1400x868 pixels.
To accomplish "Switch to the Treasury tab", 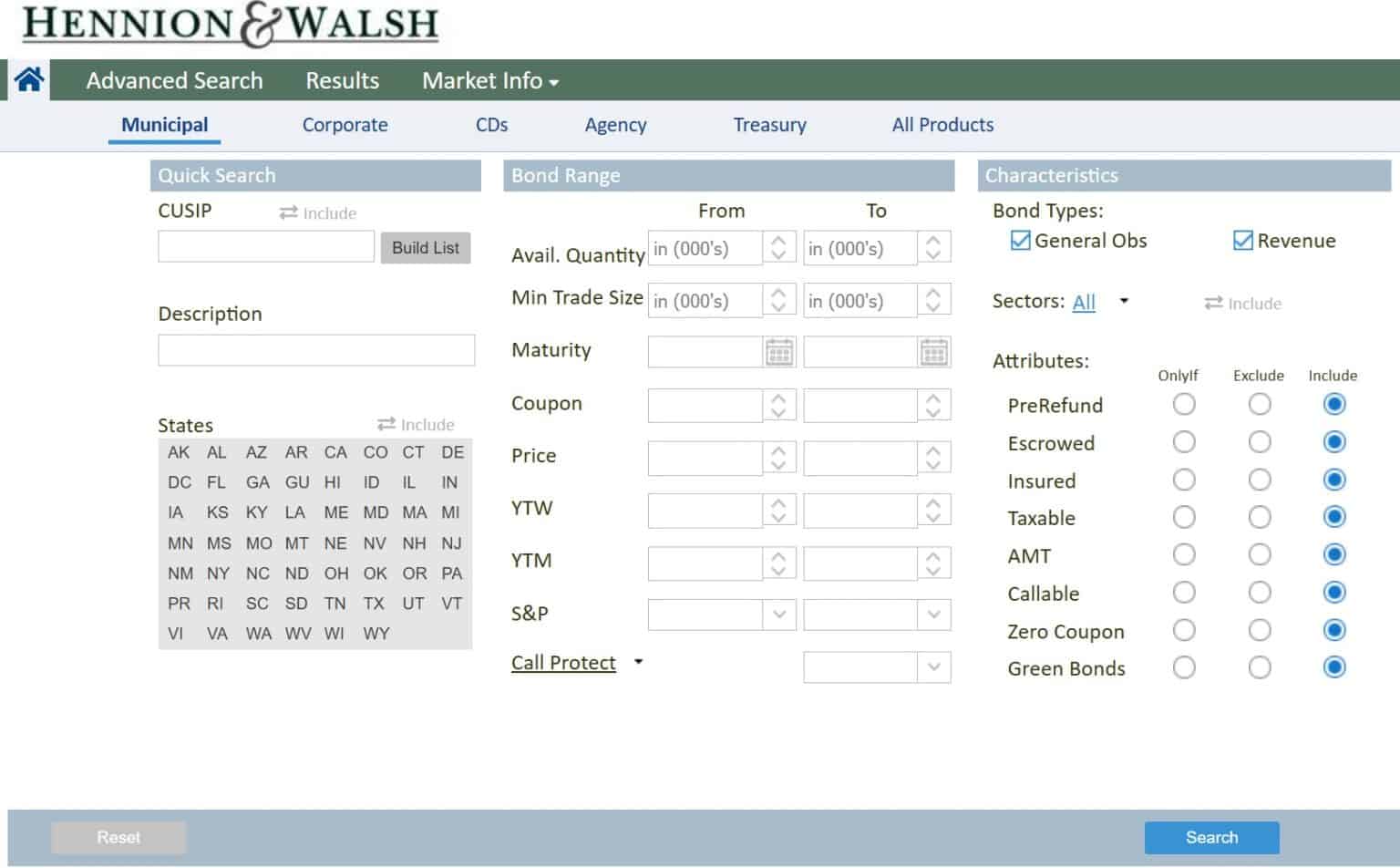I will click(x=769, y=125).
